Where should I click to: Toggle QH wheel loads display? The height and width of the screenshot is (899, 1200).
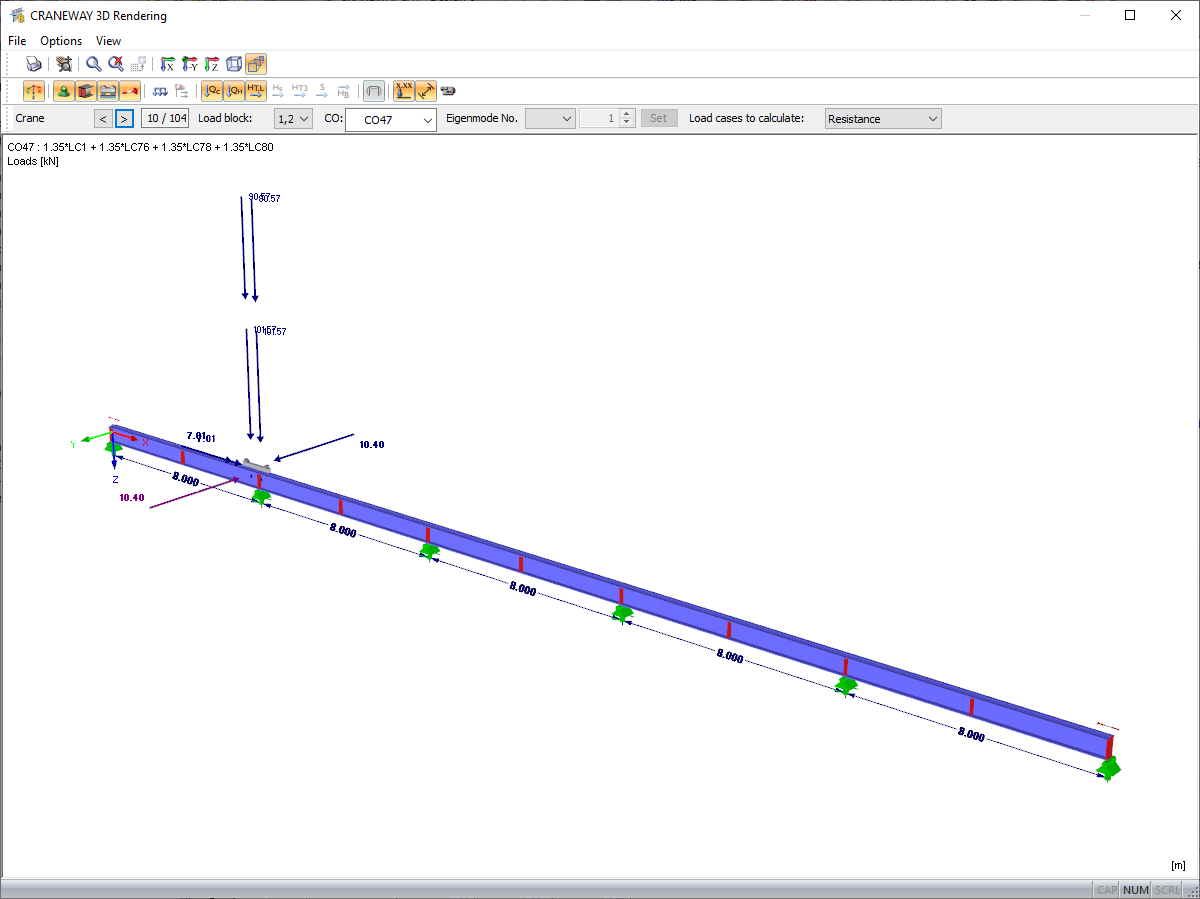pos(234,91)
